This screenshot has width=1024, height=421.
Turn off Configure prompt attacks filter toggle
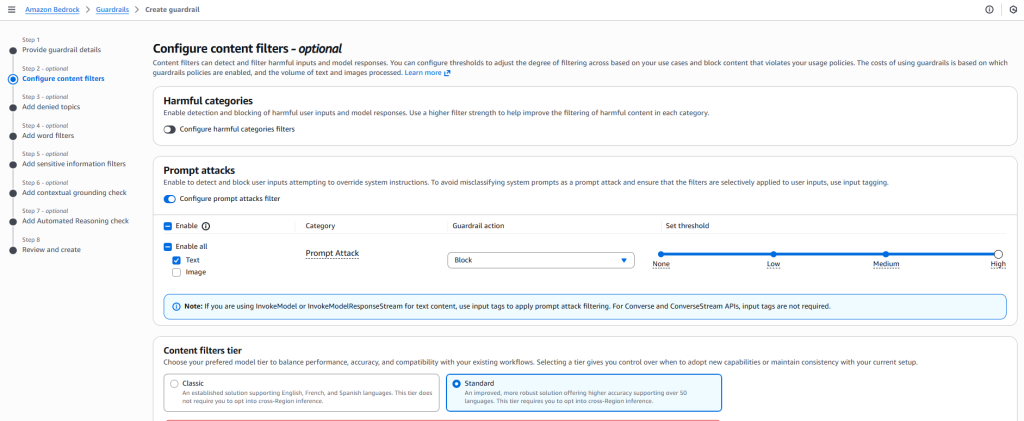[x=169, y=199]
